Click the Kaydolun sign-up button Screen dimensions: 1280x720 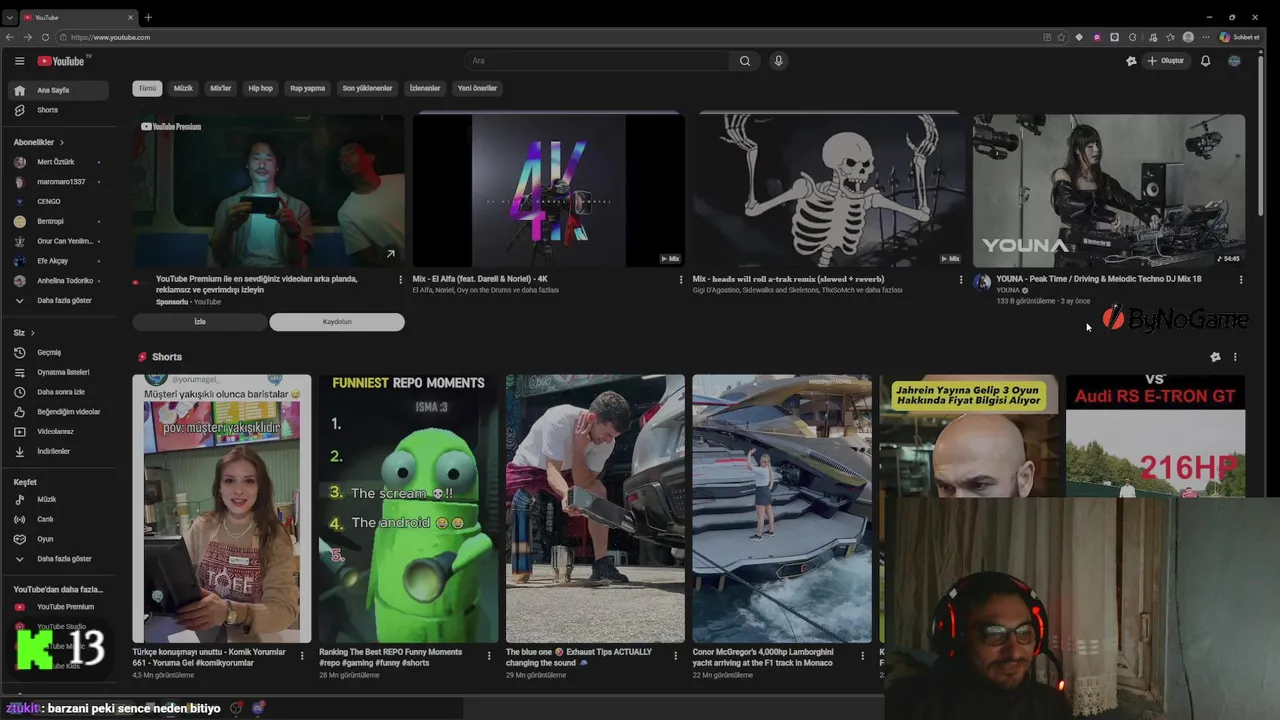337,322
